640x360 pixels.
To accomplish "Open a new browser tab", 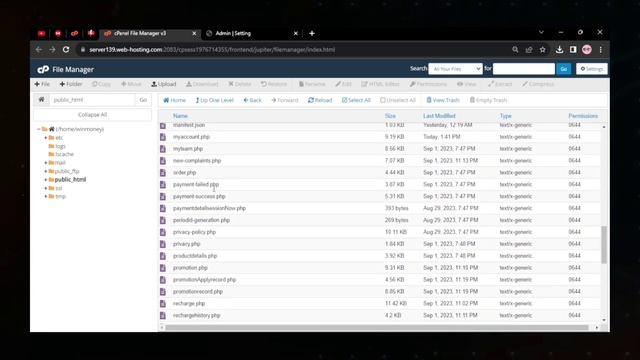I will coord(312,33).
